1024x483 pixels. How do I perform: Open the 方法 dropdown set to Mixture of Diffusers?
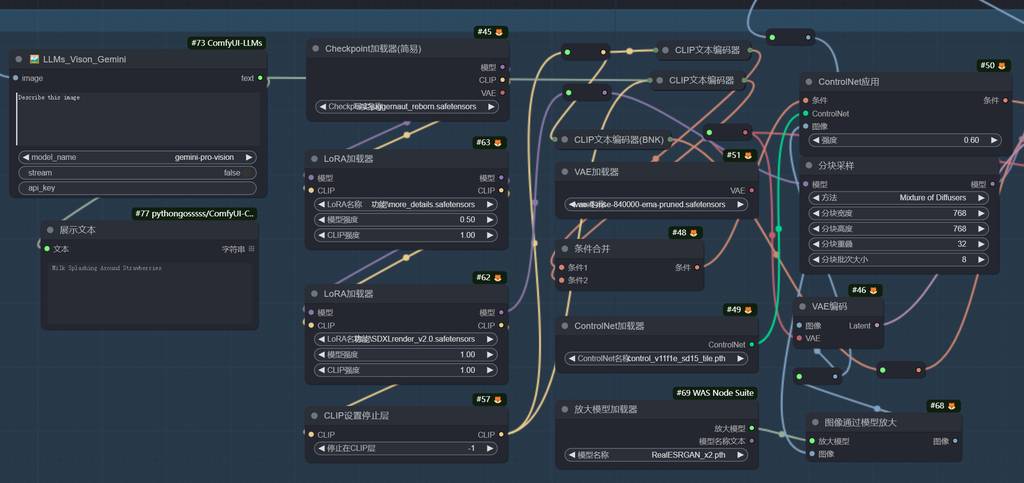(x=900, y=198)
